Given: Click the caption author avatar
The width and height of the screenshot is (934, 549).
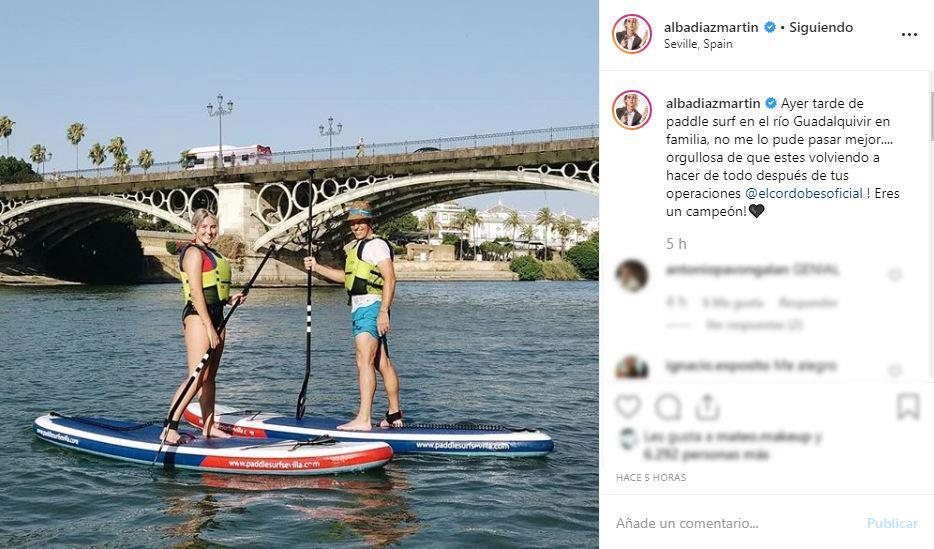Looking at the screenshot, I should pyautogui.click(x=632, y=110).
